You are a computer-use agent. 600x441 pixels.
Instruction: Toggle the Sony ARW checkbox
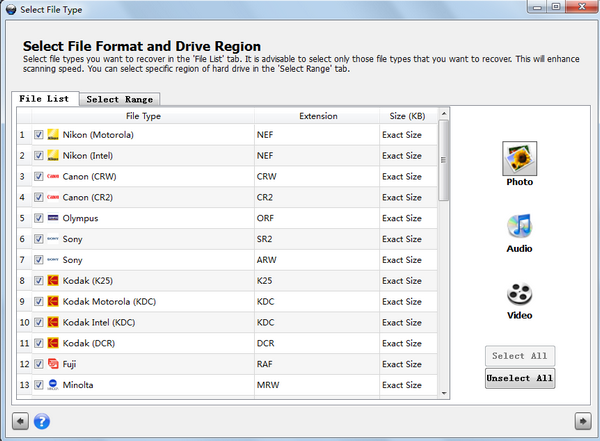click(38, 260)
